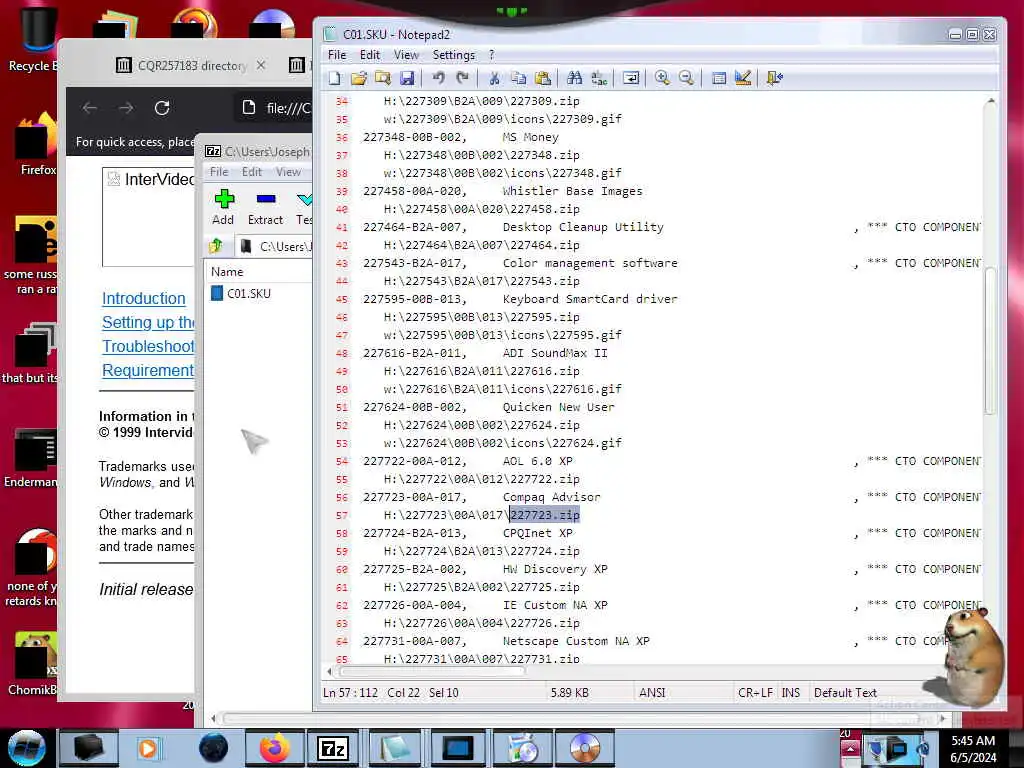1024x768 pixels.
Task: Open the File menu in Notepad2
Action: click(x=337, y=55)
